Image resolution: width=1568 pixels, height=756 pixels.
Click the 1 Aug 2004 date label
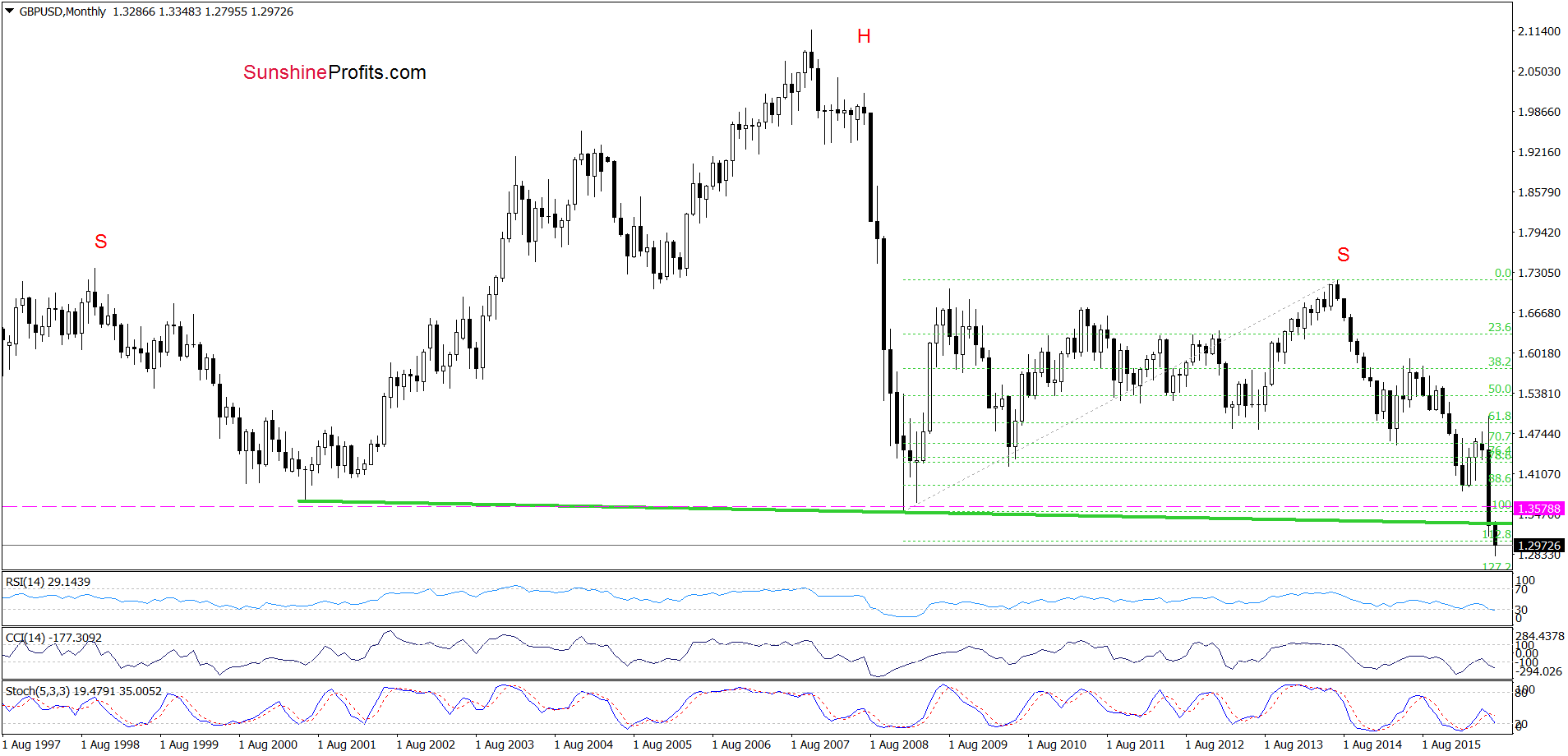[x=583, y=744]
